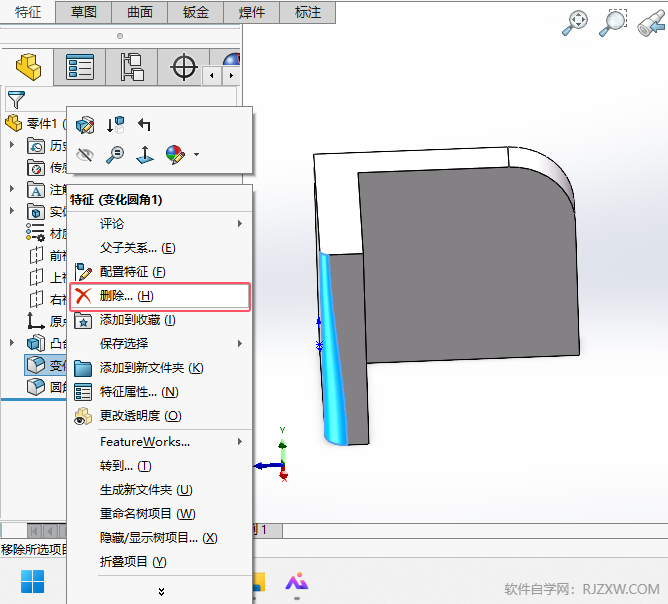The image size is (668, 604).
Task: Expand the 实体 tree node arrow
Action: 12,210
